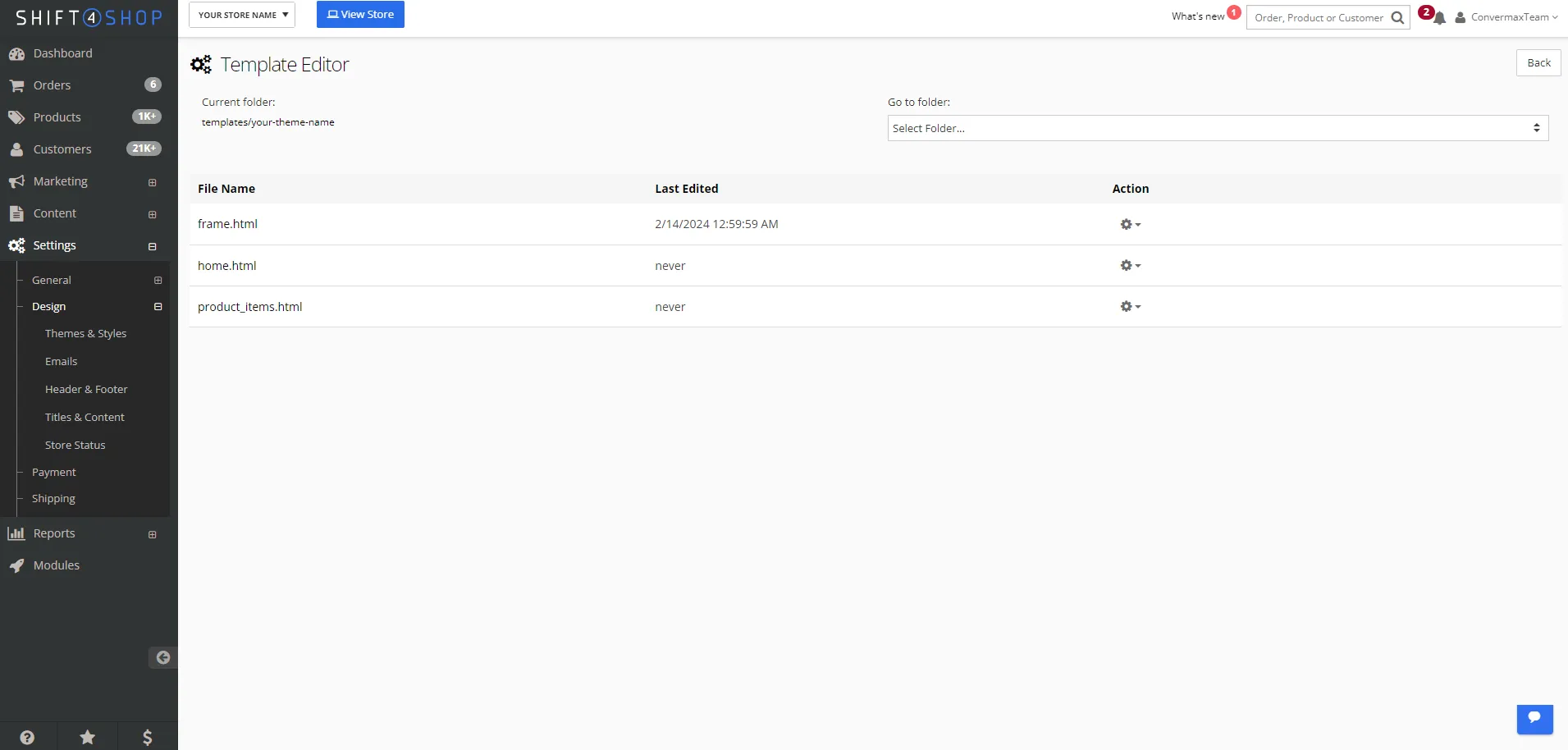Click the search magnifier icon

pos(1397,18)
